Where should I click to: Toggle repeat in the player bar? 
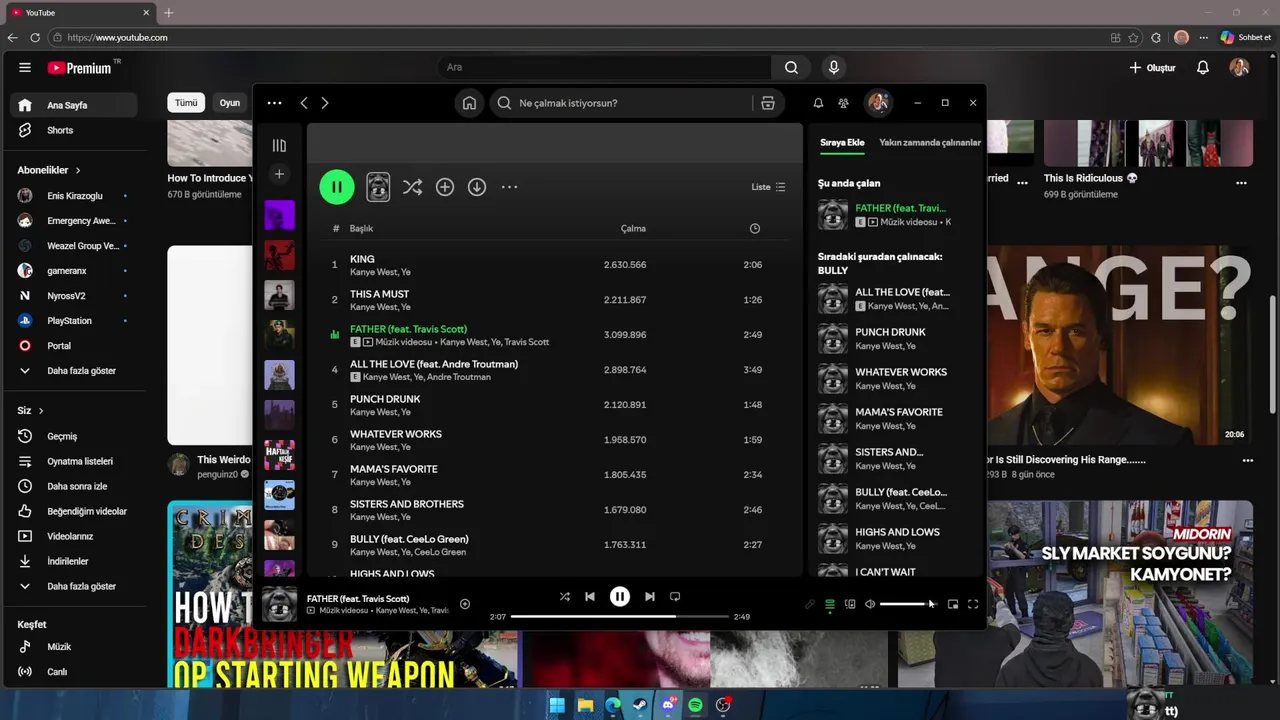point(675,597)
